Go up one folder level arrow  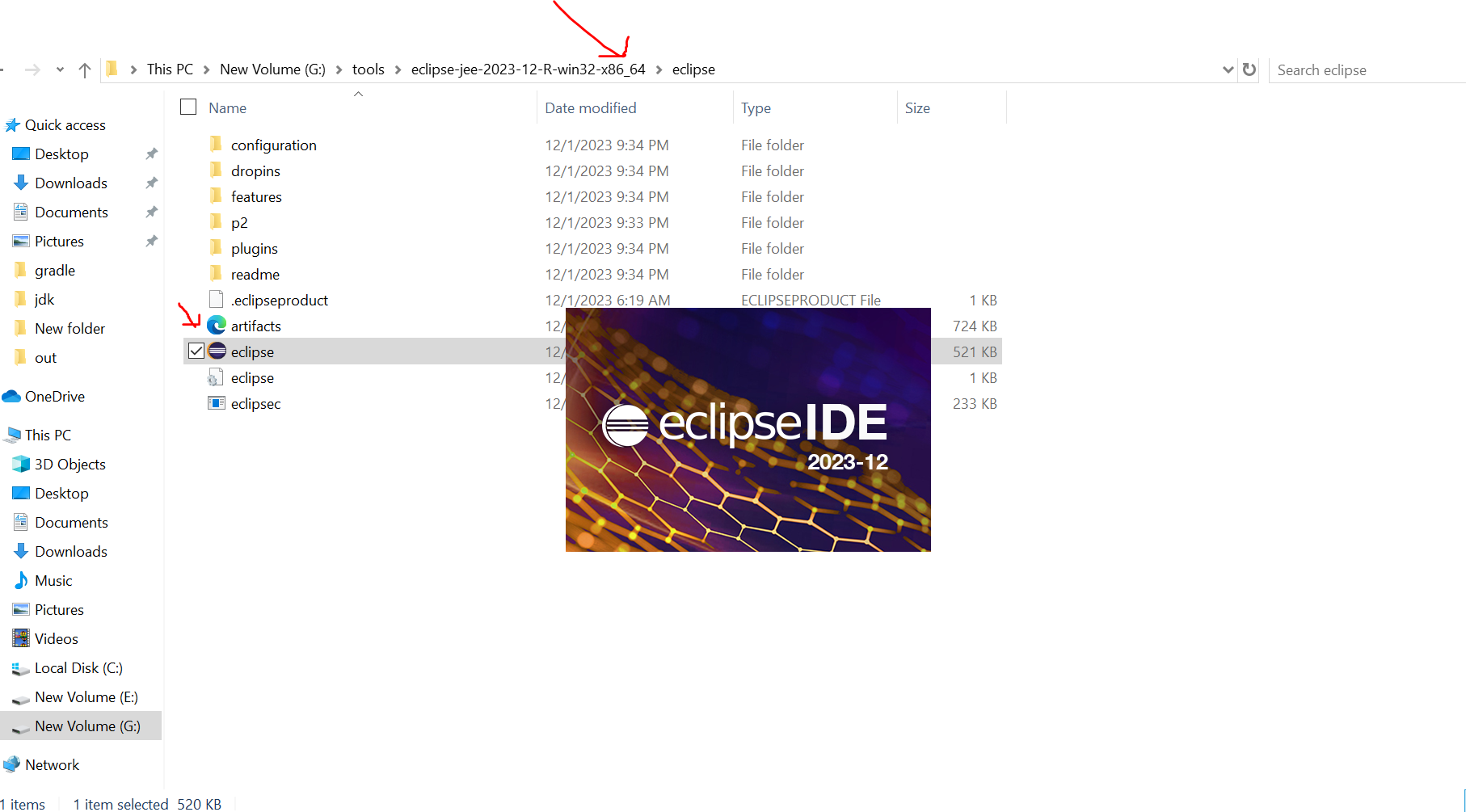point(85,70)
